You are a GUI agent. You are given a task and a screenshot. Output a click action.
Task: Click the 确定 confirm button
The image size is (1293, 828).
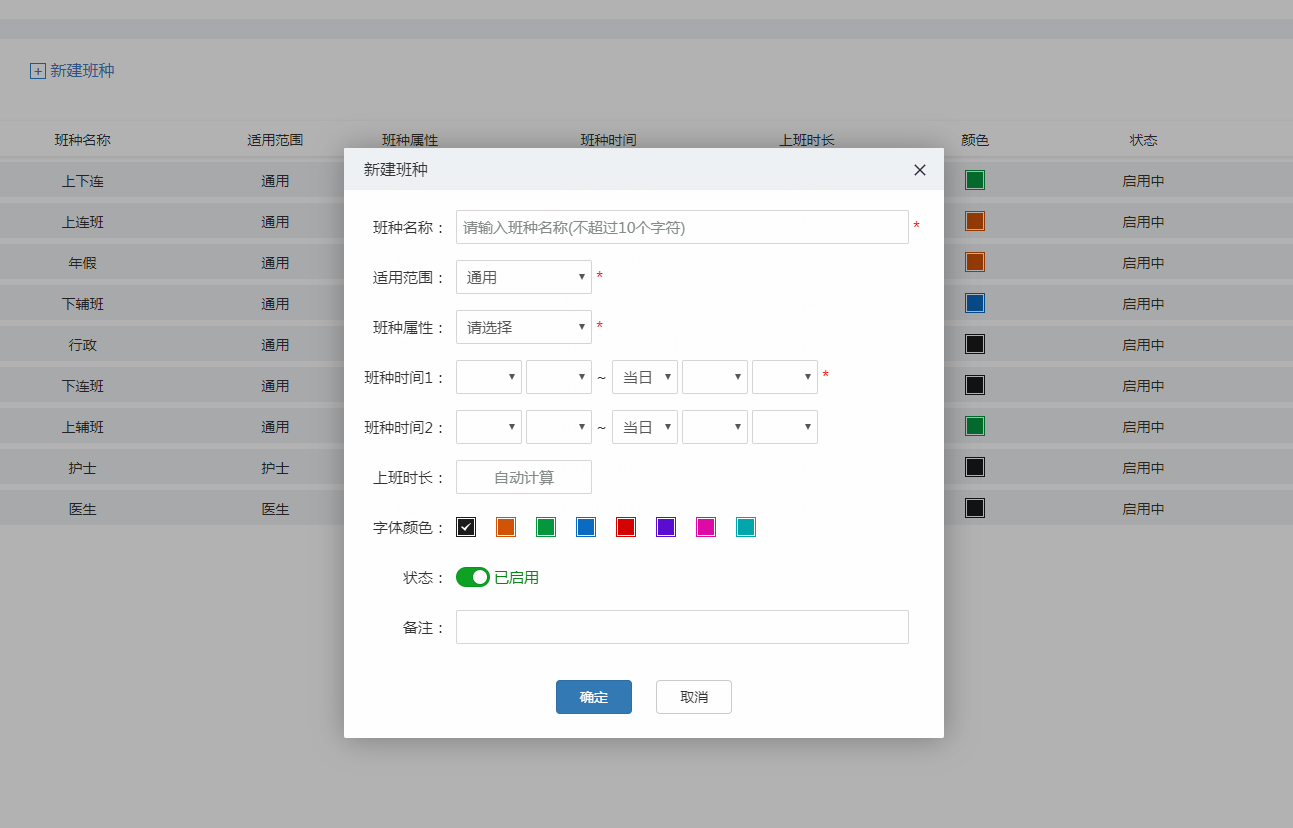pos(593,697)
